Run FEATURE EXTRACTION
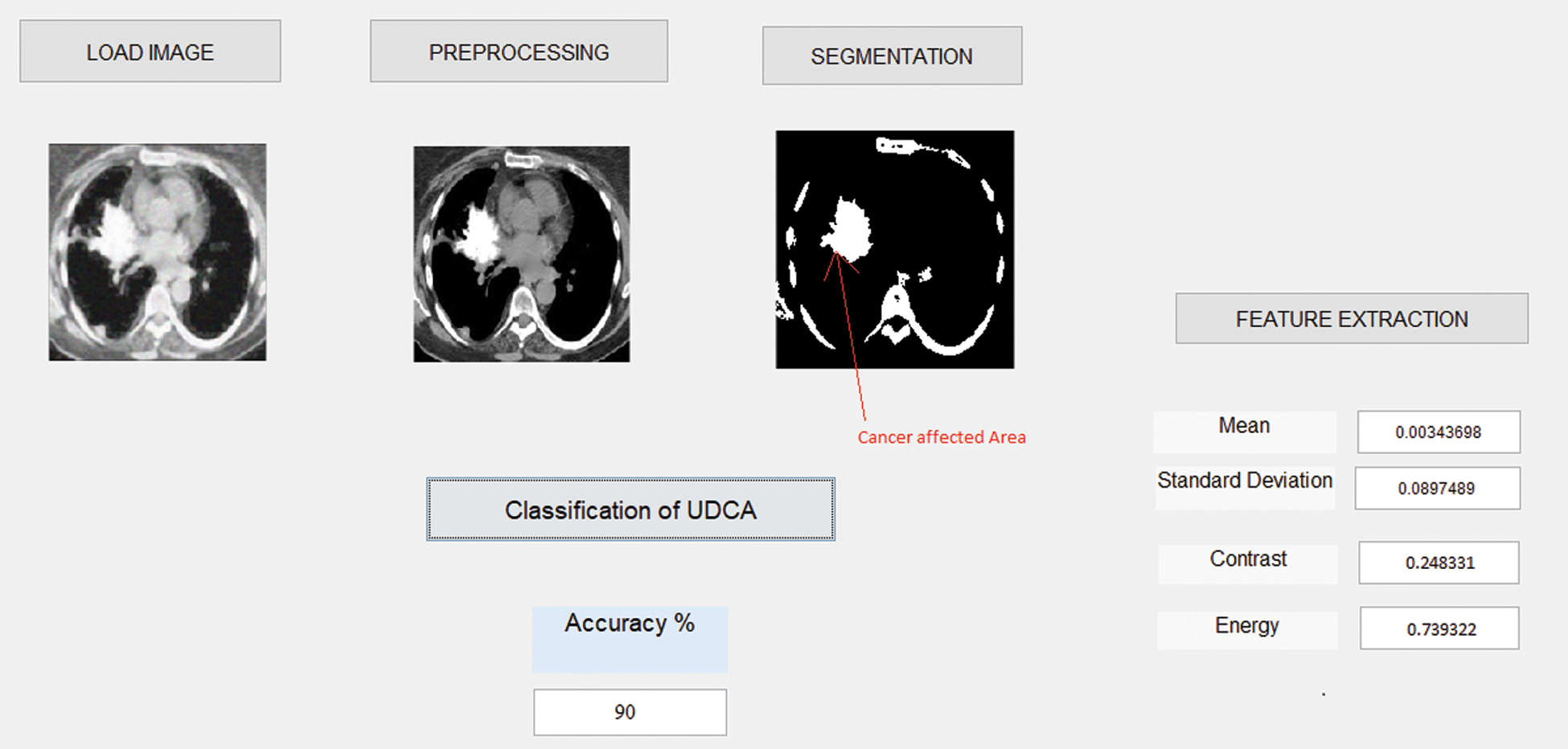Viewport: 1568px width, 749px height. pyautogui.click(x=1351, y=319)
